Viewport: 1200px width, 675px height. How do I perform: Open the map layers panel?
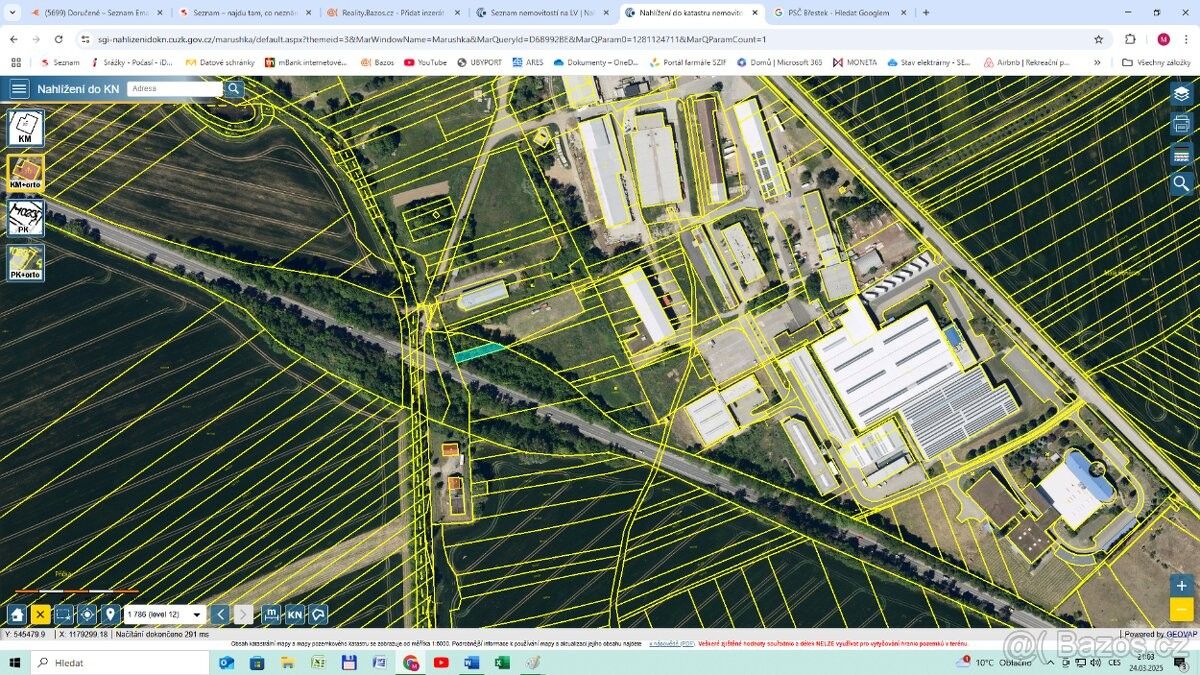[x=1181, y=94]
